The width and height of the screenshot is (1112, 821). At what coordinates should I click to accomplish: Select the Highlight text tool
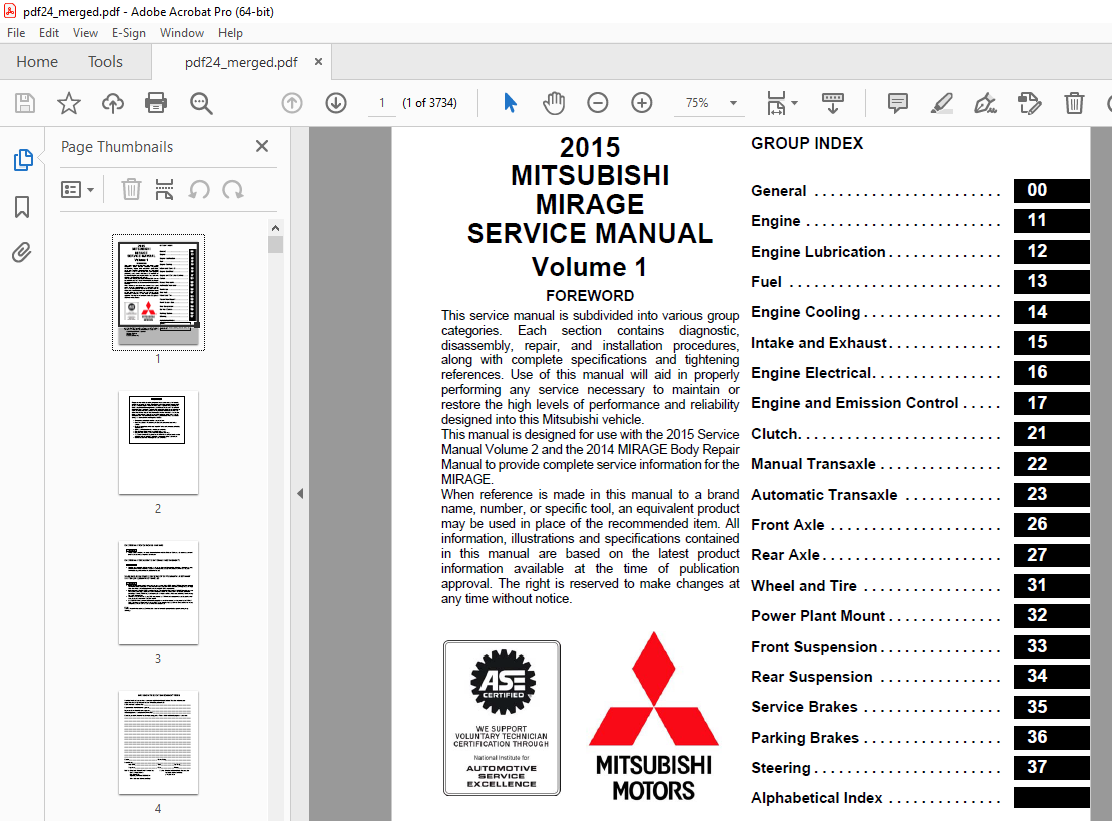pos(942,104)
